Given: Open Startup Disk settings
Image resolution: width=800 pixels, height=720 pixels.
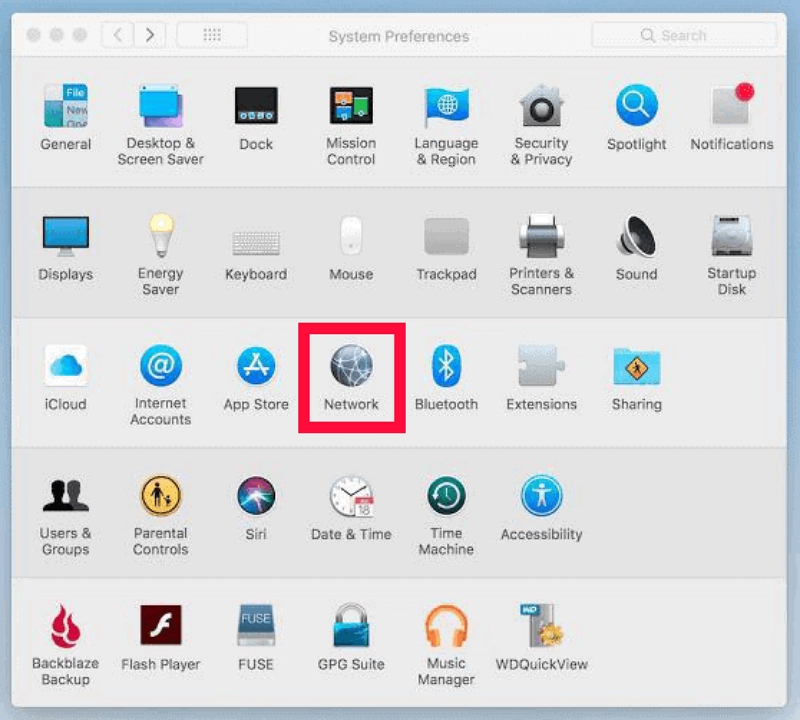Looking at the screenshot, I should click(732, 255).
